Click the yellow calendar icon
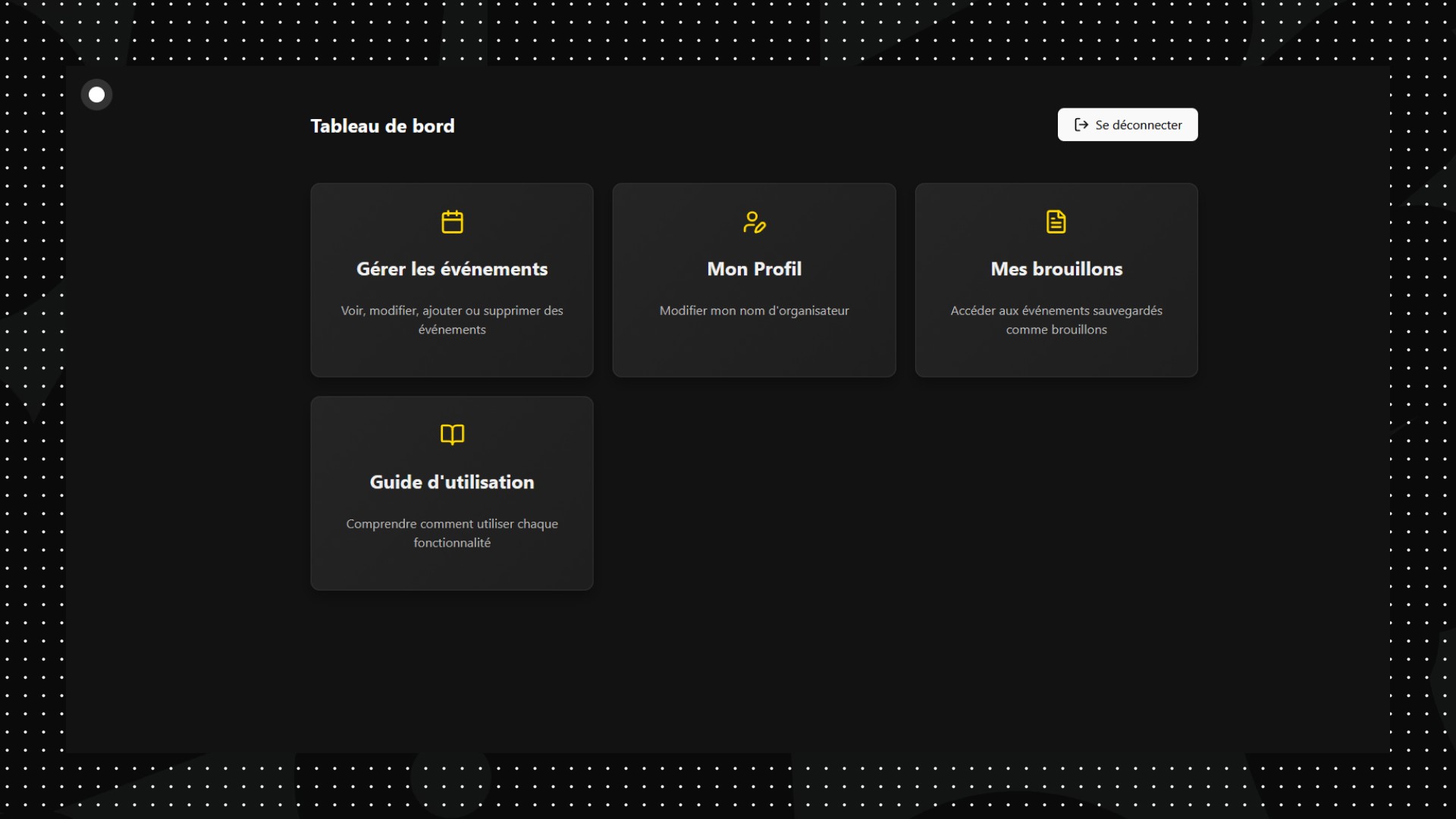1456x819 pixels. 452,222
